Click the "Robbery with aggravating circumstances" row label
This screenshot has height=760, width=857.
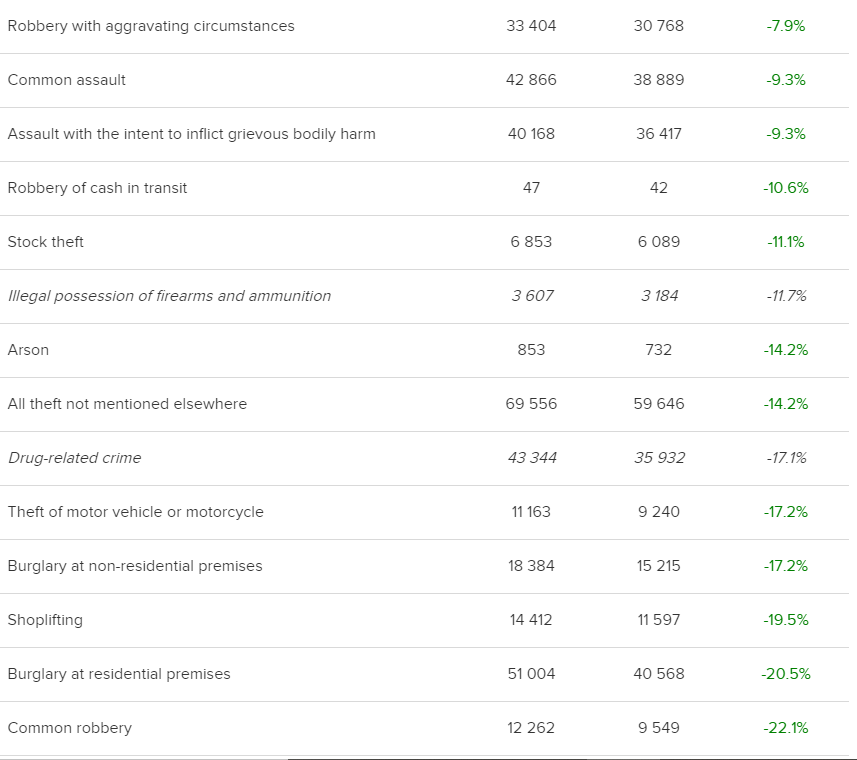151,26
